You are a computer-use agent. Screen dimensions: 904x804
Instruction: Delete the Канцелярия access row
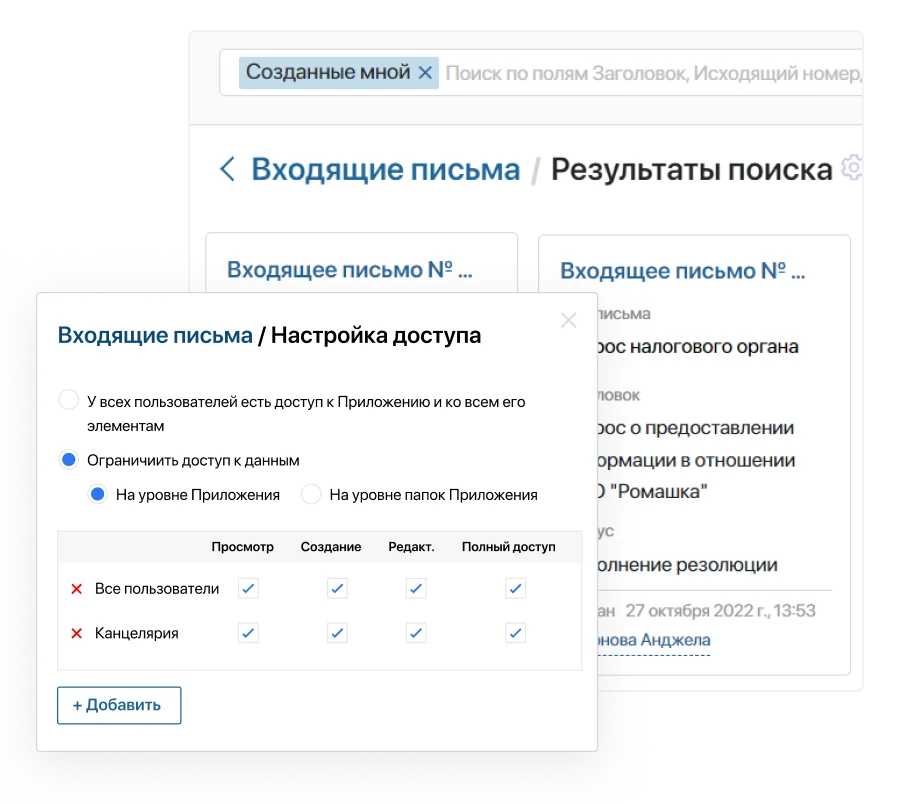[77, 632]
